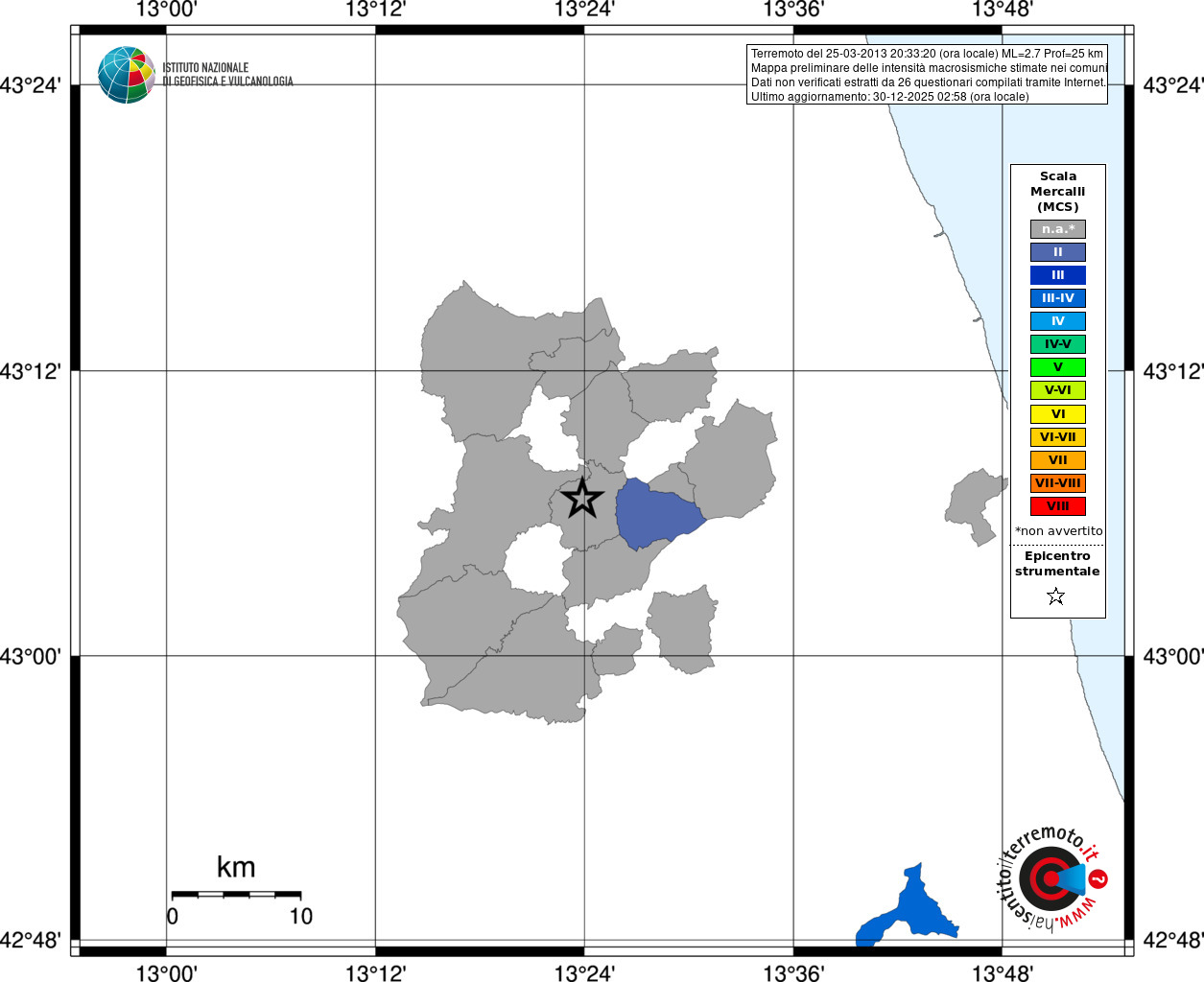This screenshot has width=1204, height=982.
Task: Click the INGV globe logo
Action: (x=127, y=75)
